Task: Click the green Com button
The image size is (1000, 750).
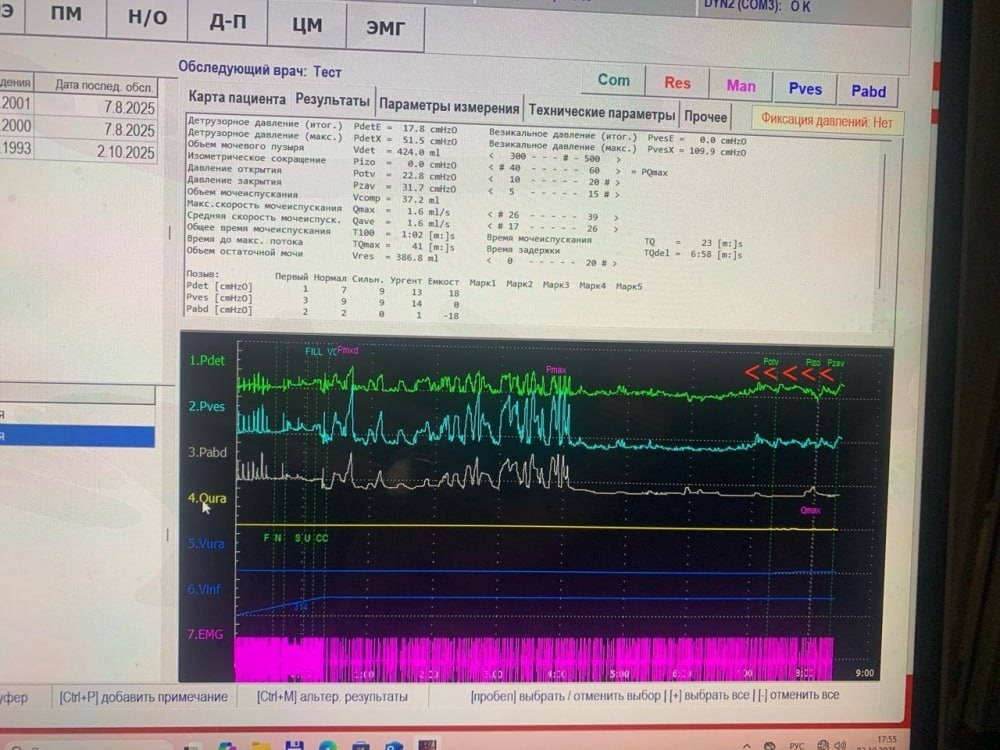Action: [613, 80]
